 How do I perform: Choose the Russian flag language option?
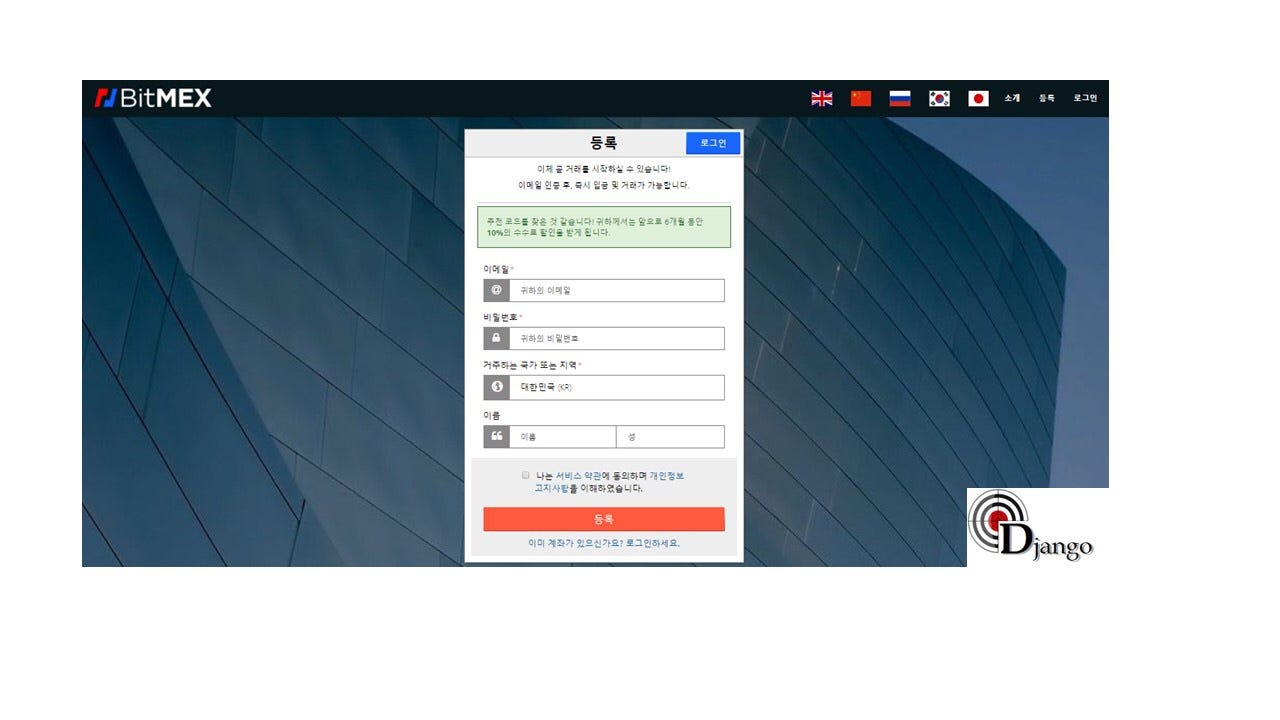[x=899, y=98]
